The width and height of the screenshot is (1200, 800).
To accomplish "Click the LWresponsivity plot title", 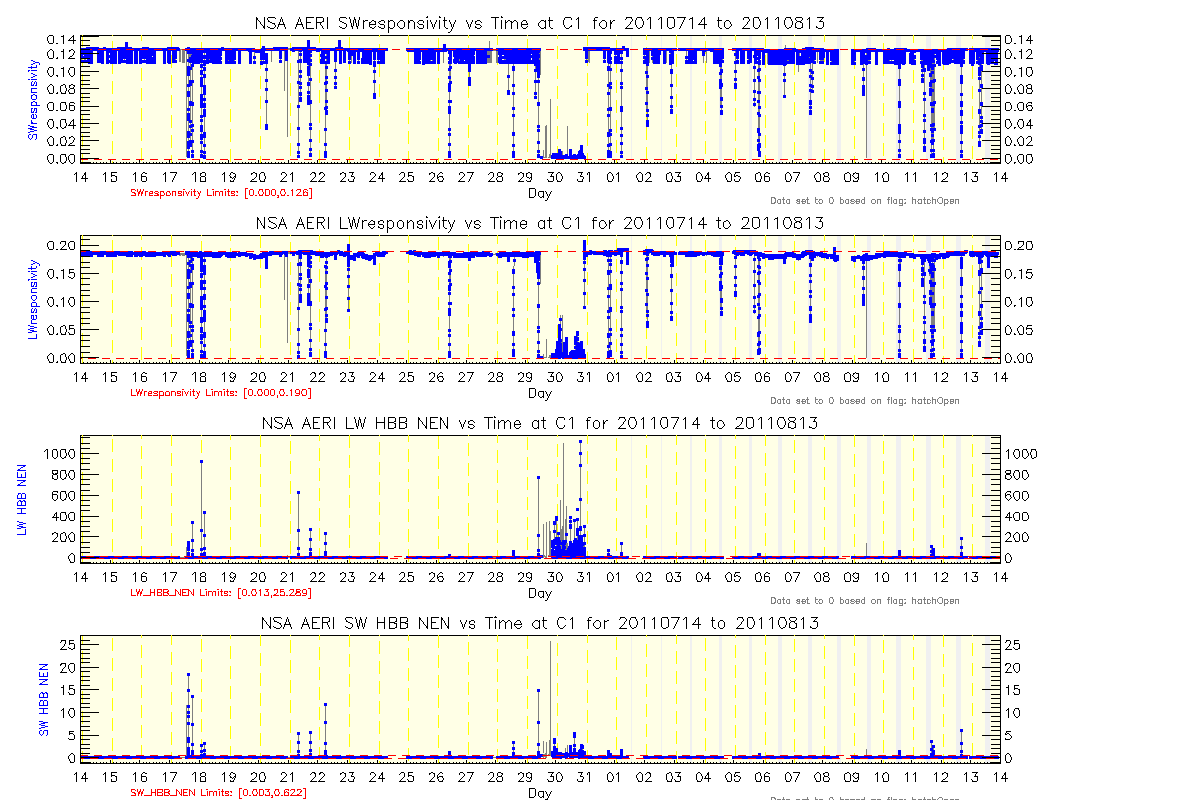I will click(x=540, y=224).
